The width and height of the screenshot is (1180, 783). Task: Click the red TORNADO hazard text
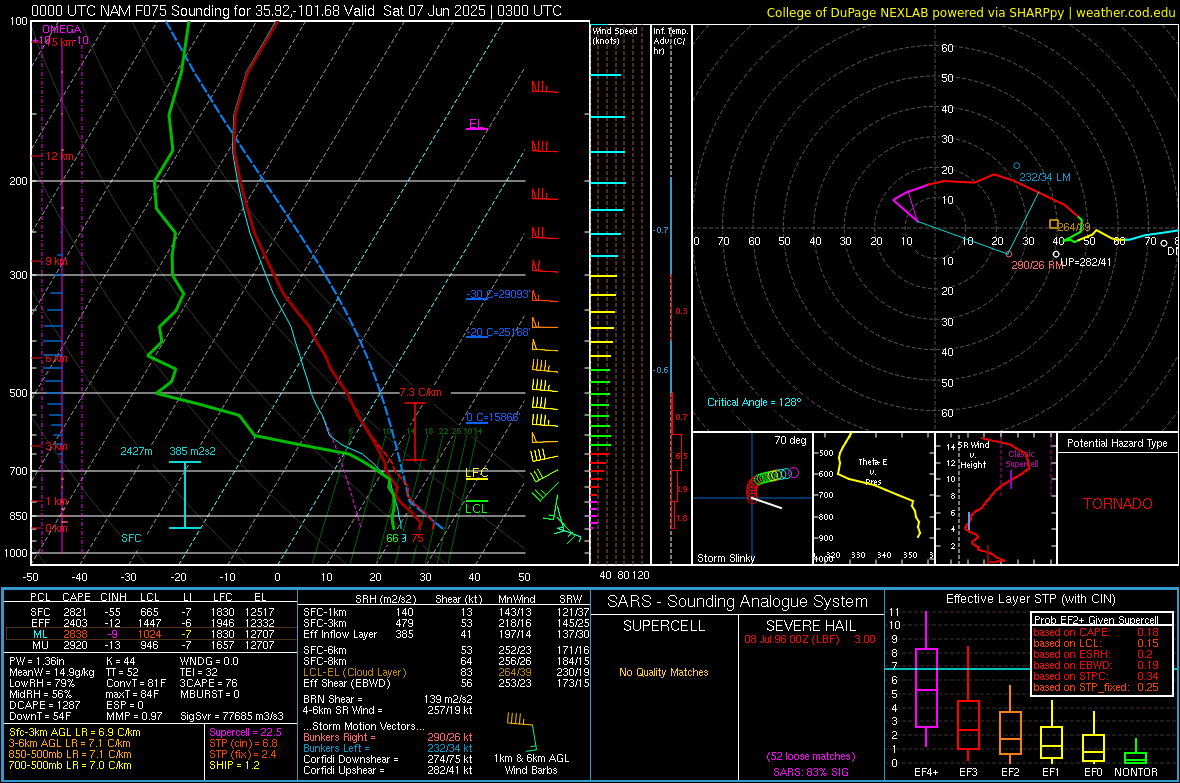click(x=1118, y=504)
